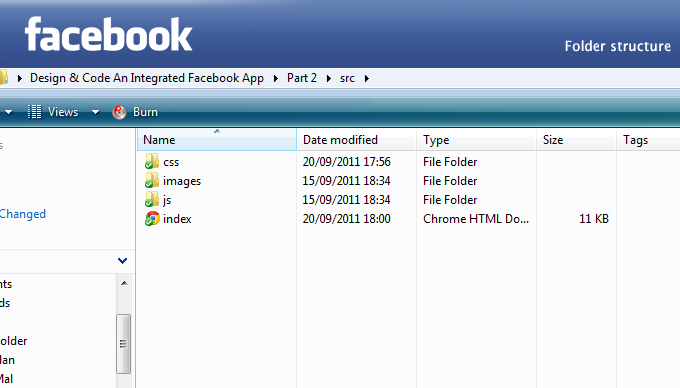Click date 20/09/2011 18:00

tap(347, 219)
